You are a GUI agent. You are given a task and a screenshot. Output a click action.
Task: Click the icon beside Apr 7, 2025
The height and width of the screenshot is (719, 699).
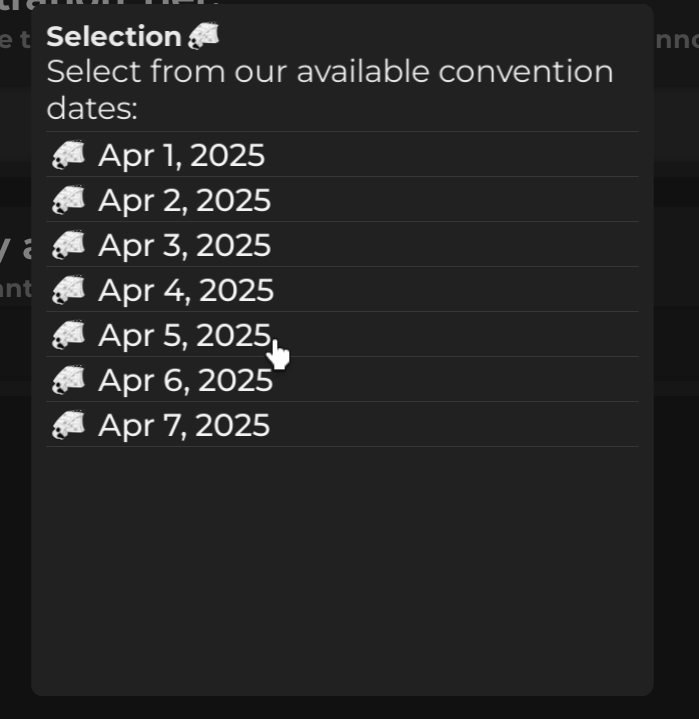(68, 425)
